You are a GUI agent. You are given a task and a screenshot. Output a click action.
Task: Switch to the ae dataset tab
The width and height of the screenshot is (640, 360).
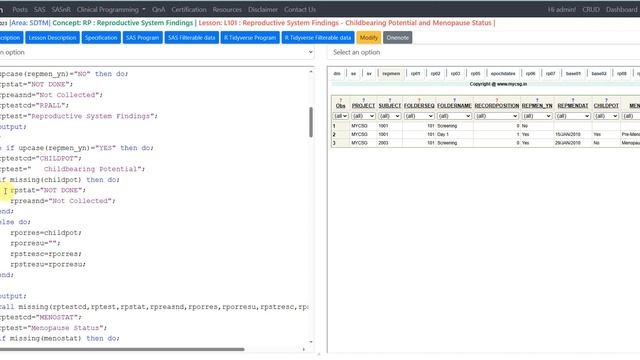click(353, 73)
